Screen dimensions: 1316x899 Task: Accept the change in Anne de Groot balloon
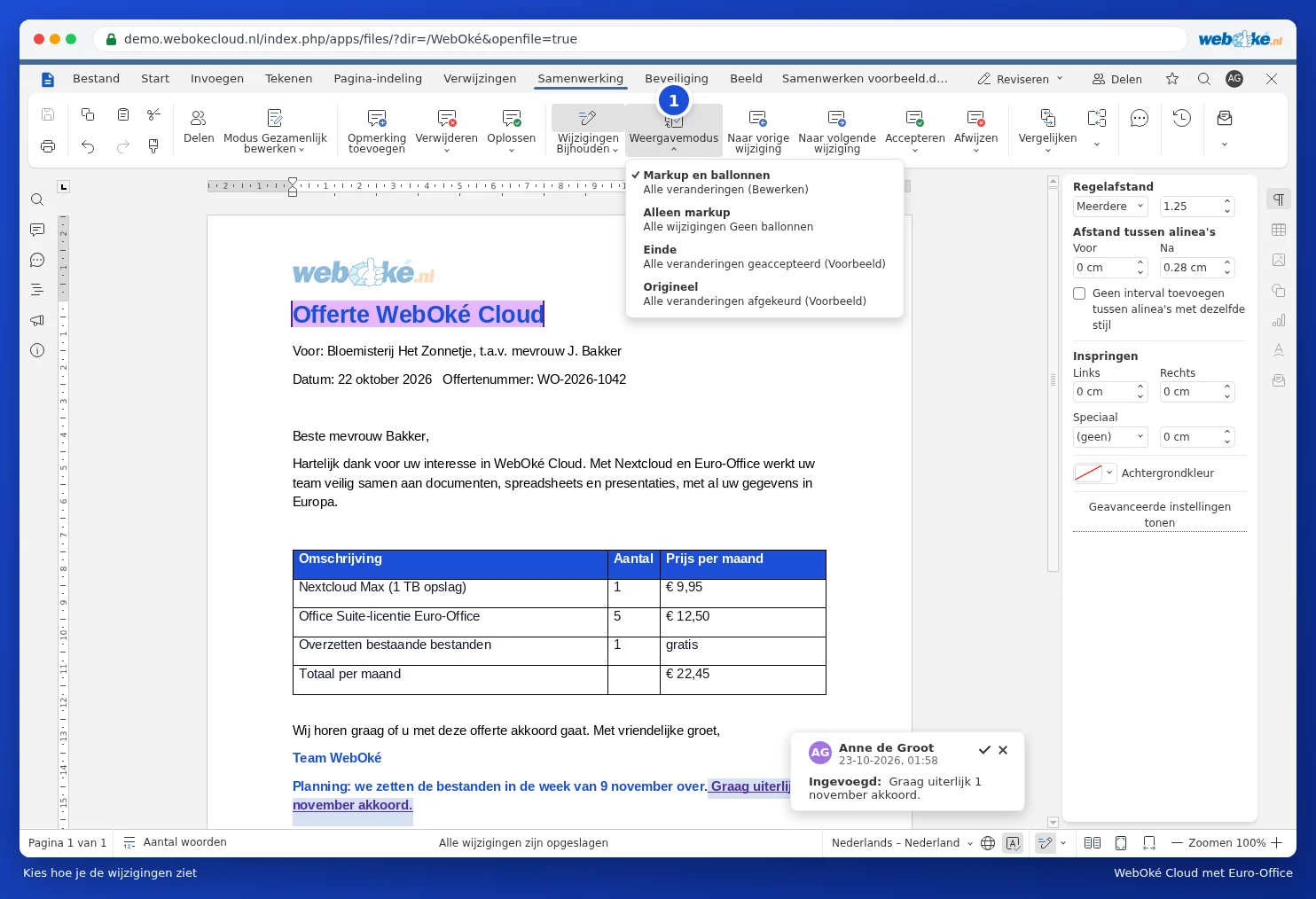point(984,750)
